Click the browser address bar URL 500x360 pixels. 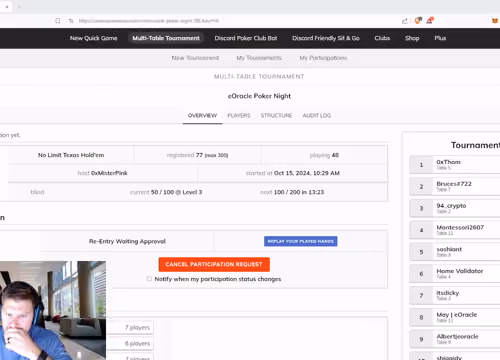(x=149, y=21)
